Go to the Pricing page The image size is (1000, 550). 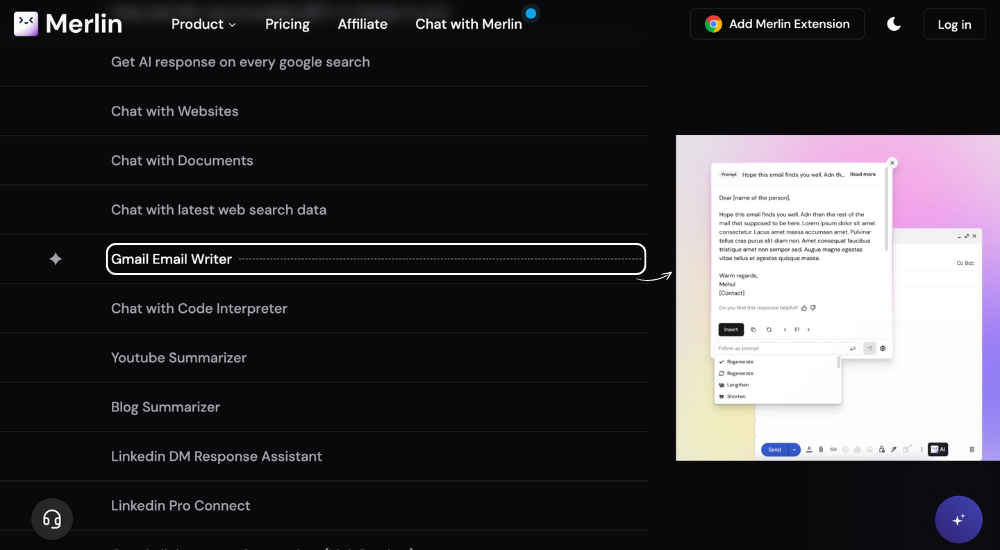[x=287, y=24]
